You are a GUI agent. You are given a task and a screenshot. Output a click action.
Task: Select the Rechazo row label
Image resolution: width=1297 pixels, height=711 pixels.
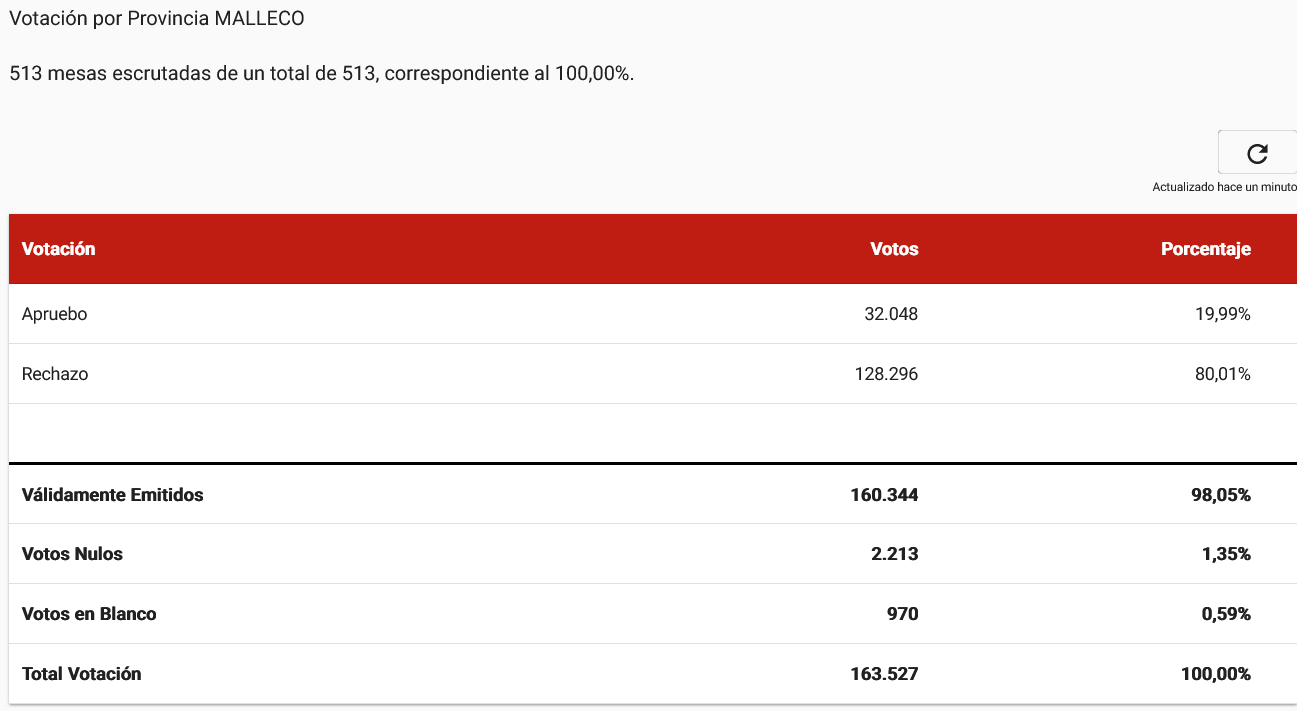[x=55, y=374]
